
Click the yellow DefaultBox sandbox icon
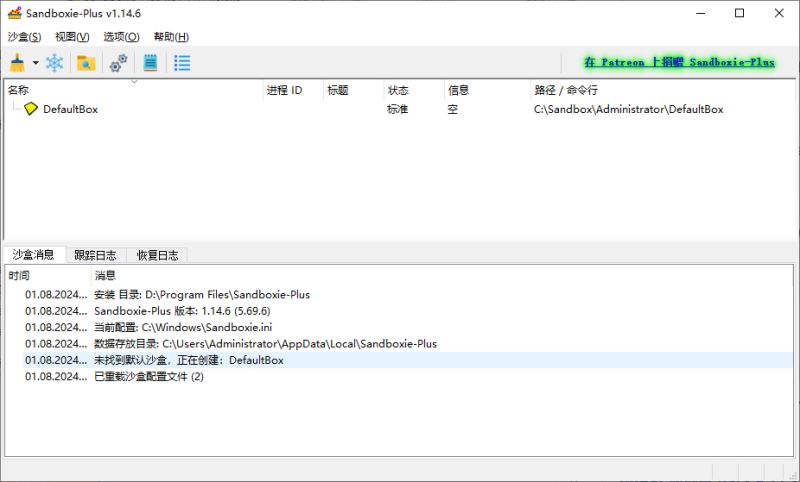(31, 109)
